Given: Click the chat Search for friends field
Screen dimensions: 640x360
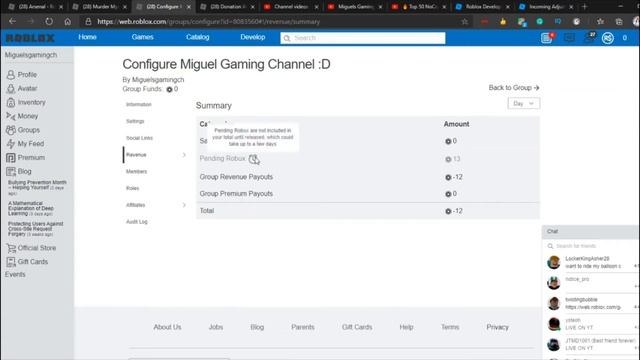Looking at the screenshot, I should pos(590,246).
